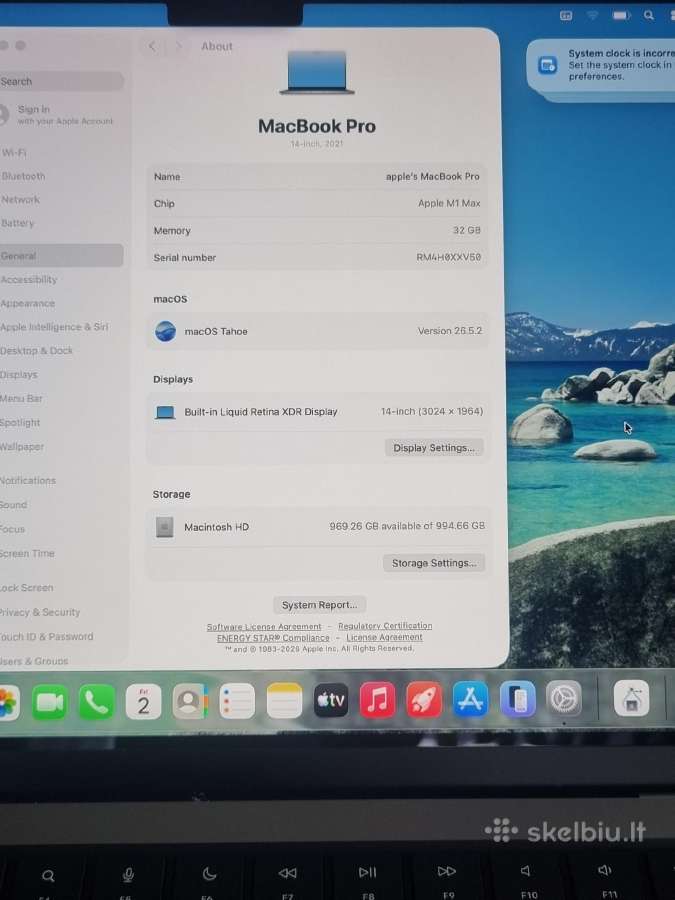
Task: Click the Macintosh HD drive icon
Action: pyautogui.click(x=165, y=527)
